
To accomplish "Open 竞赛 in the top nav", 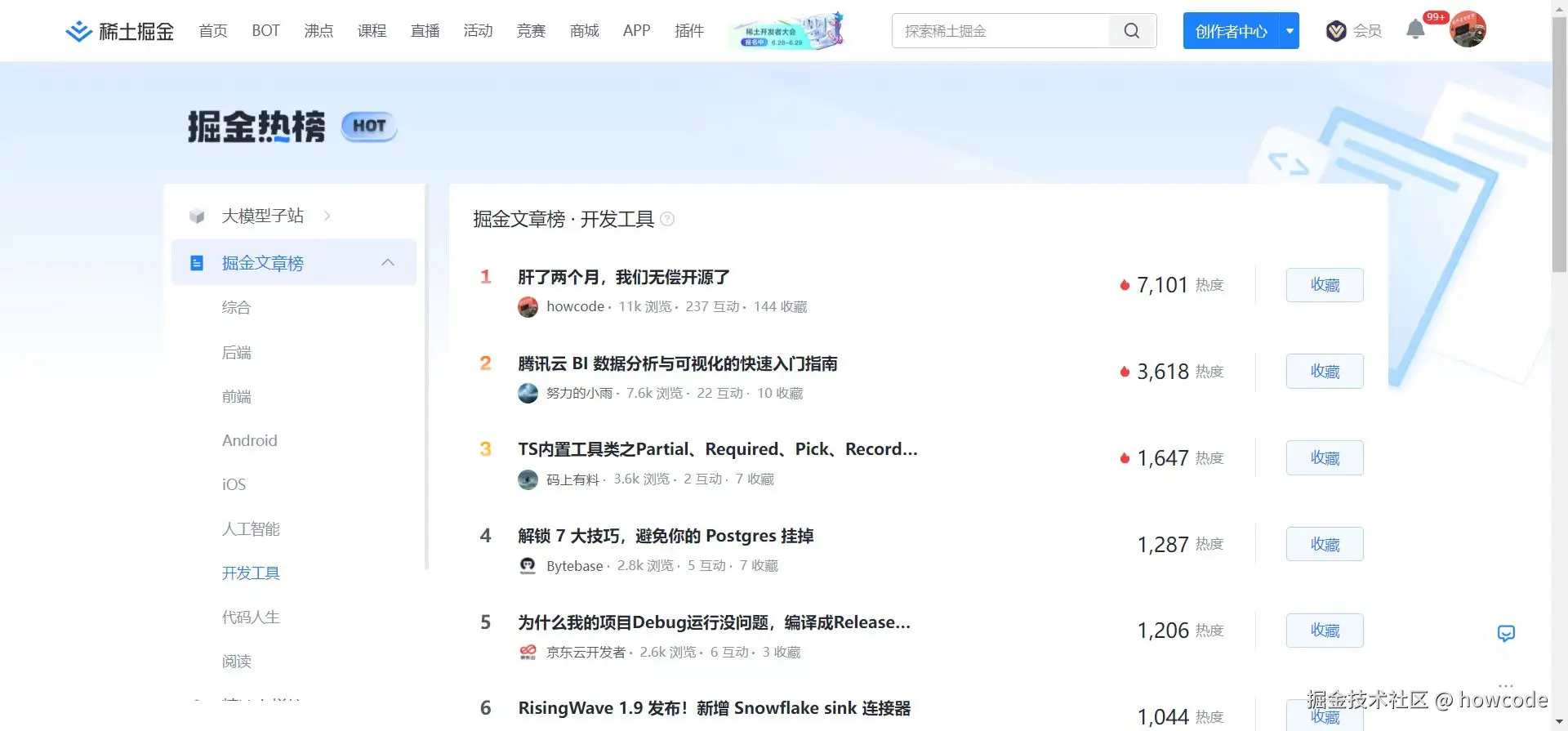I will pos(531,31).
